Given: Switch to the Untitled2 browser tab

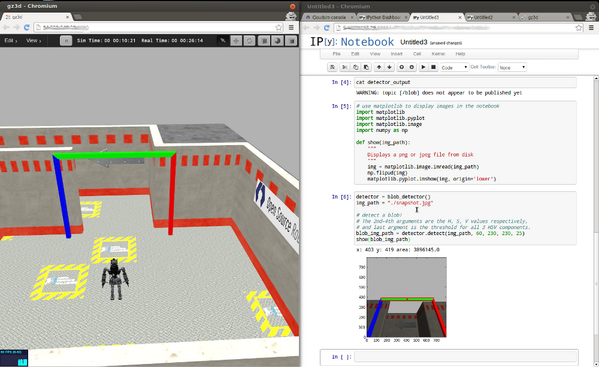Looking at the screenshot, I should click(490, 17).
